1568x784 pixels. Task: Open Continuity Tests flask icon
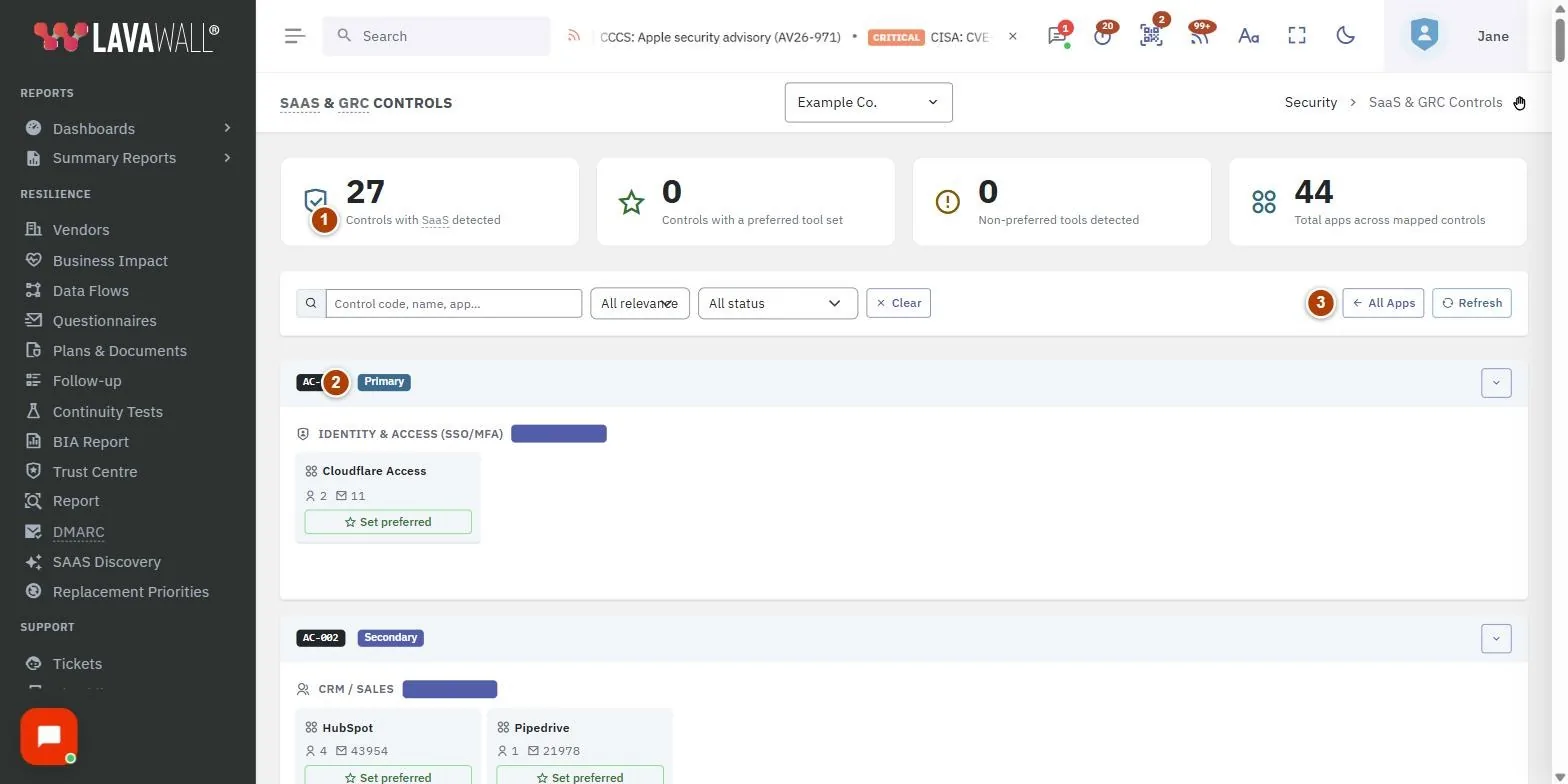33,411
